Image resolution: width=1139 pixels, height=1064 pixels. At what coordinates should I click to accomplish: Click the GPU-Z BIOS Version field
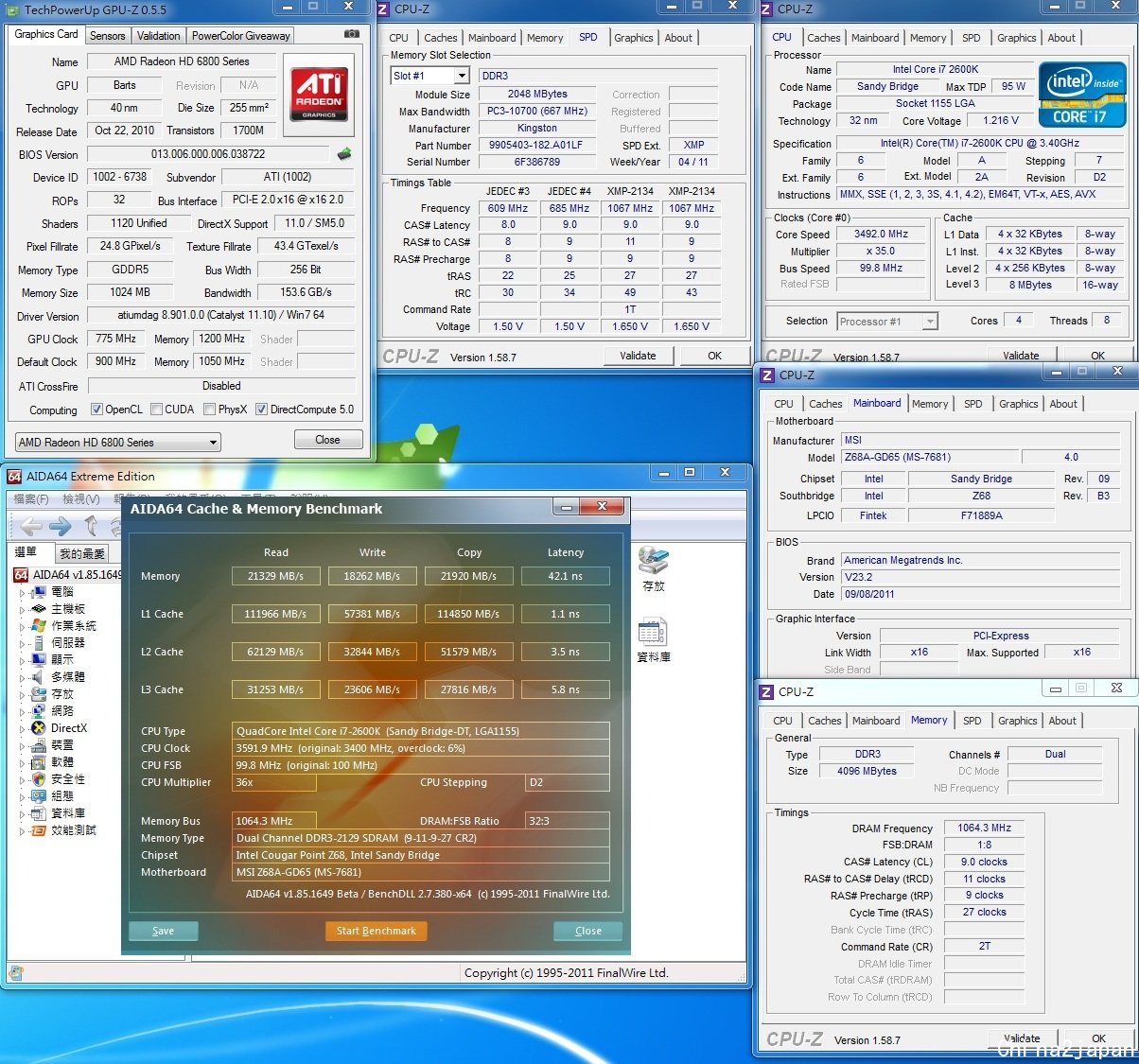click(208, 154)
